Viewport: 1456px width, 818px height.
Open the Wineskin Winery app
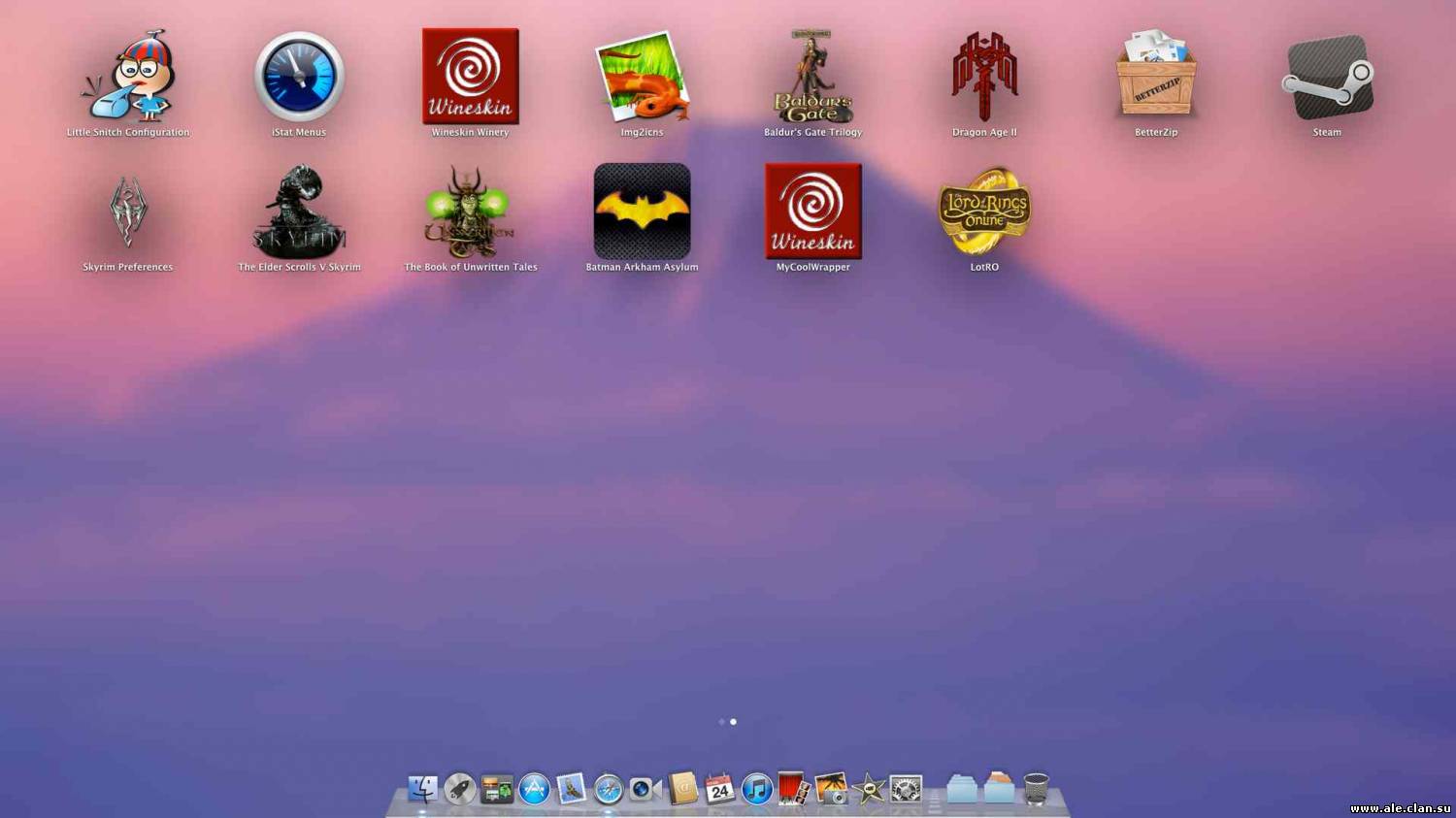pos(471,77)
